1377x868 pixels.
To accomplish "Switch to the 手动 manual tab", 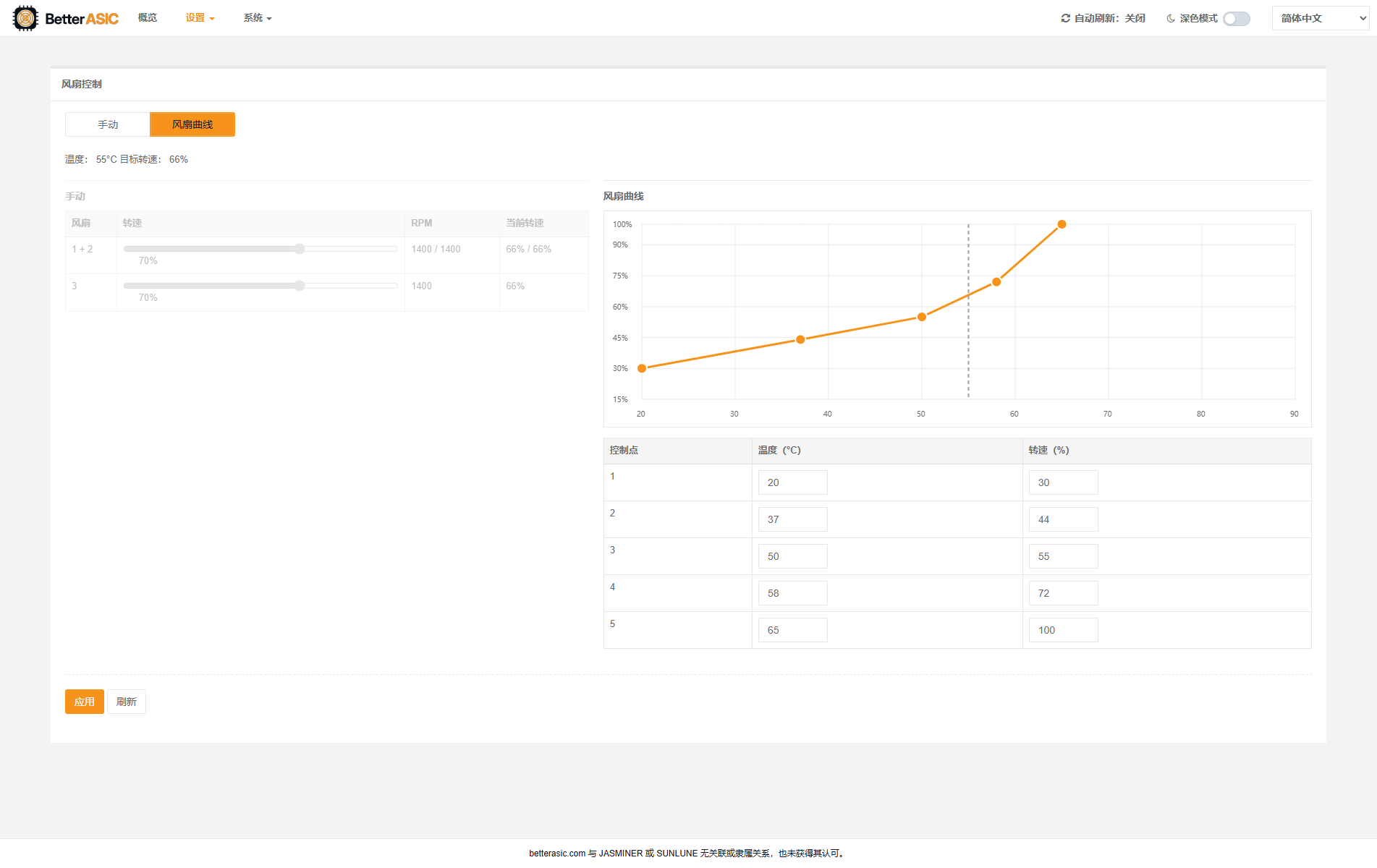I will (x=108, y=124).
